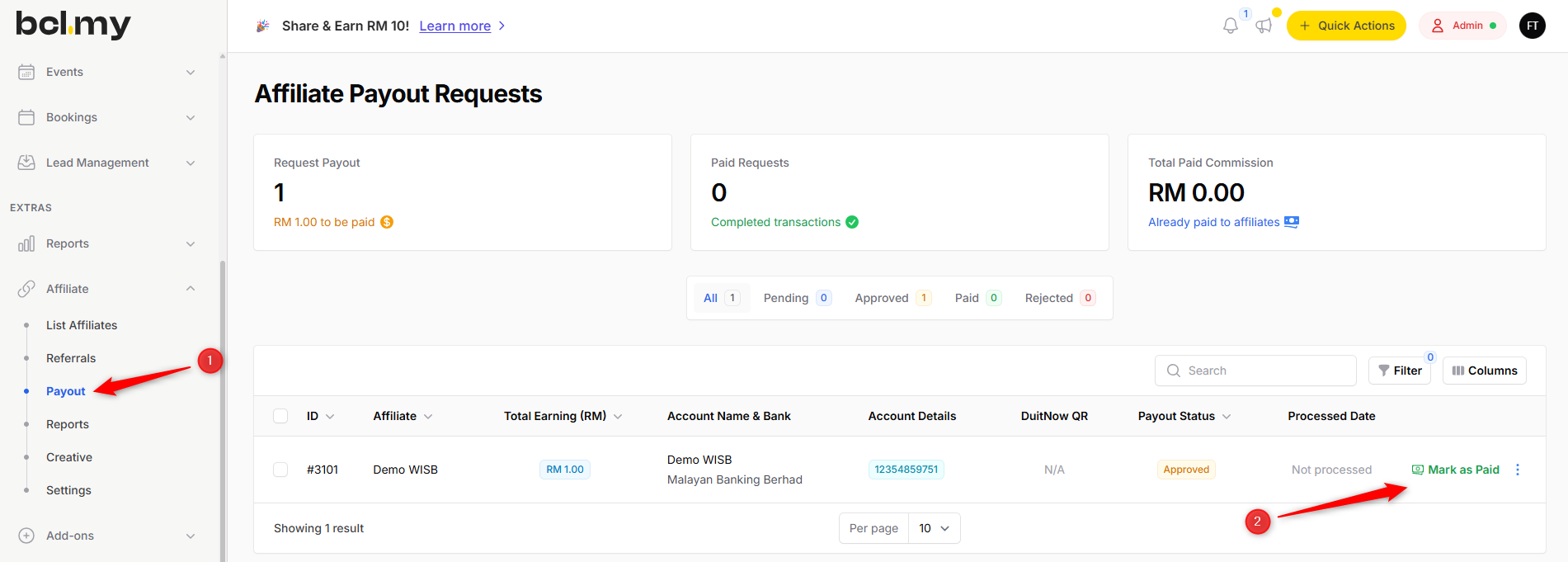
Task: Click the three-dot row actions icon
Action: [1518, 470]
